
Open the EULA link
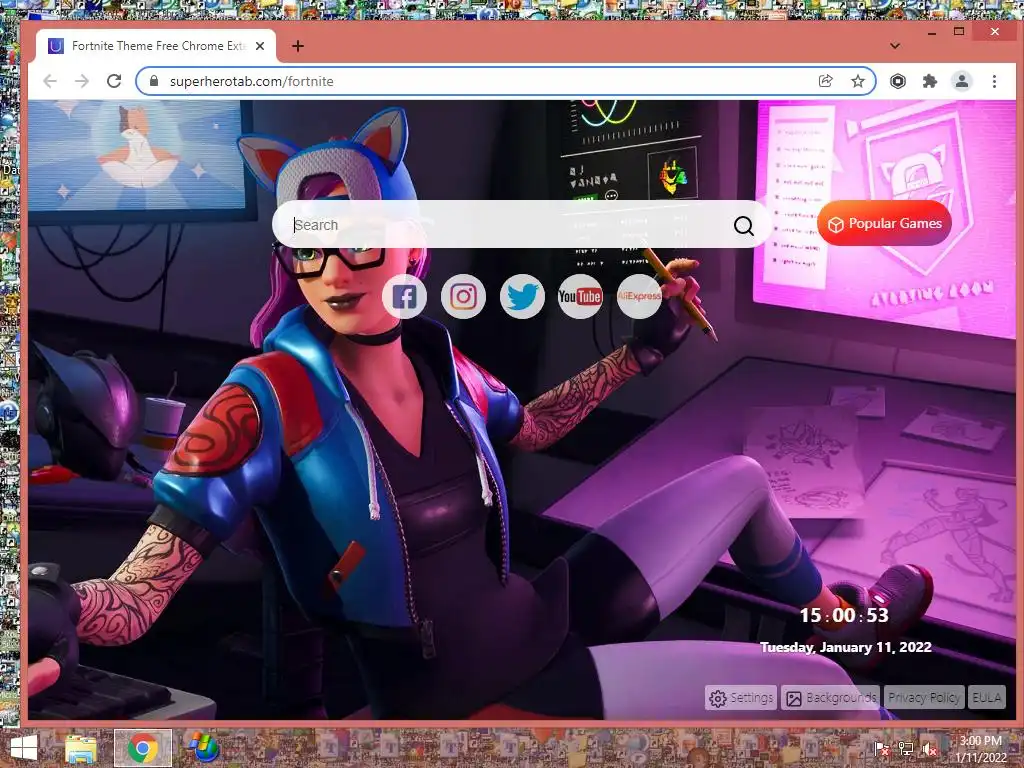coord(987,697)
